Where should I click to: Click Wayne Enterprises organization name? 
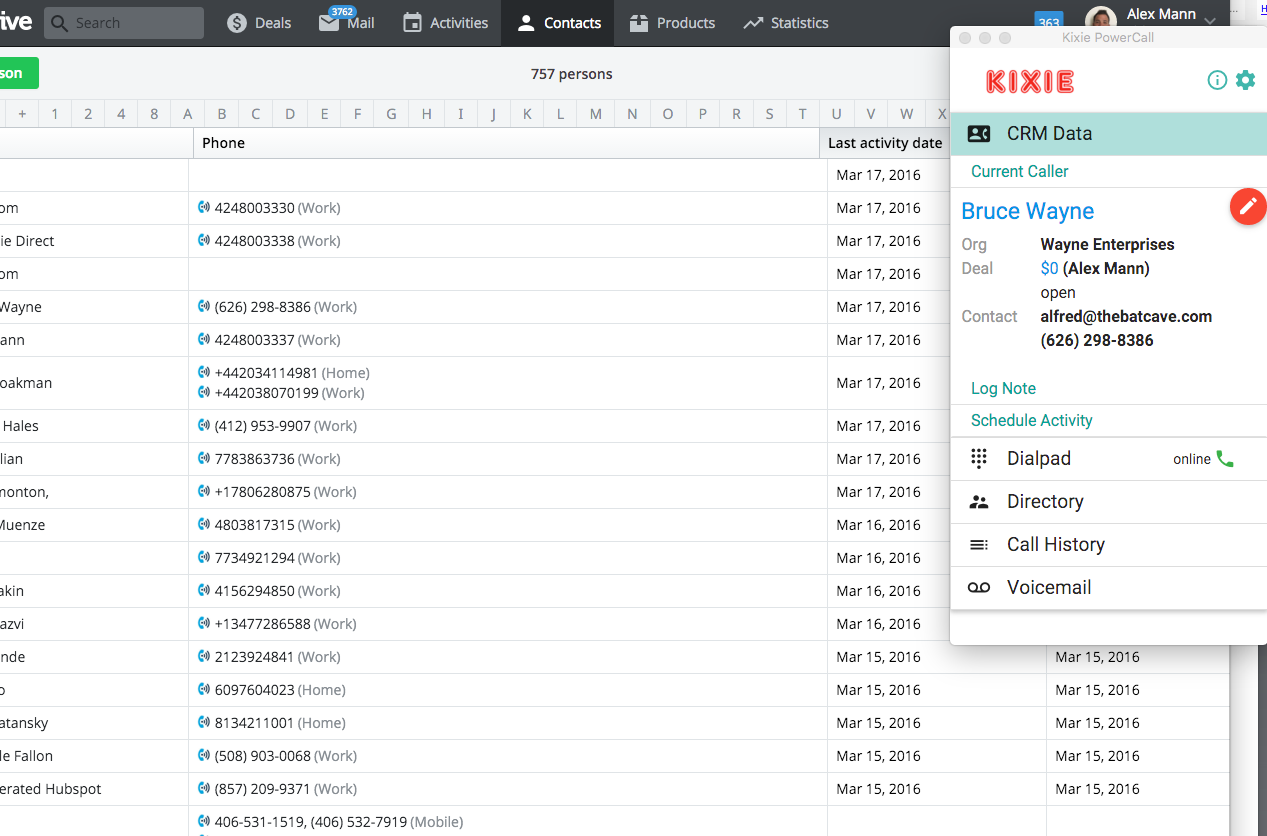point(1107,244)
